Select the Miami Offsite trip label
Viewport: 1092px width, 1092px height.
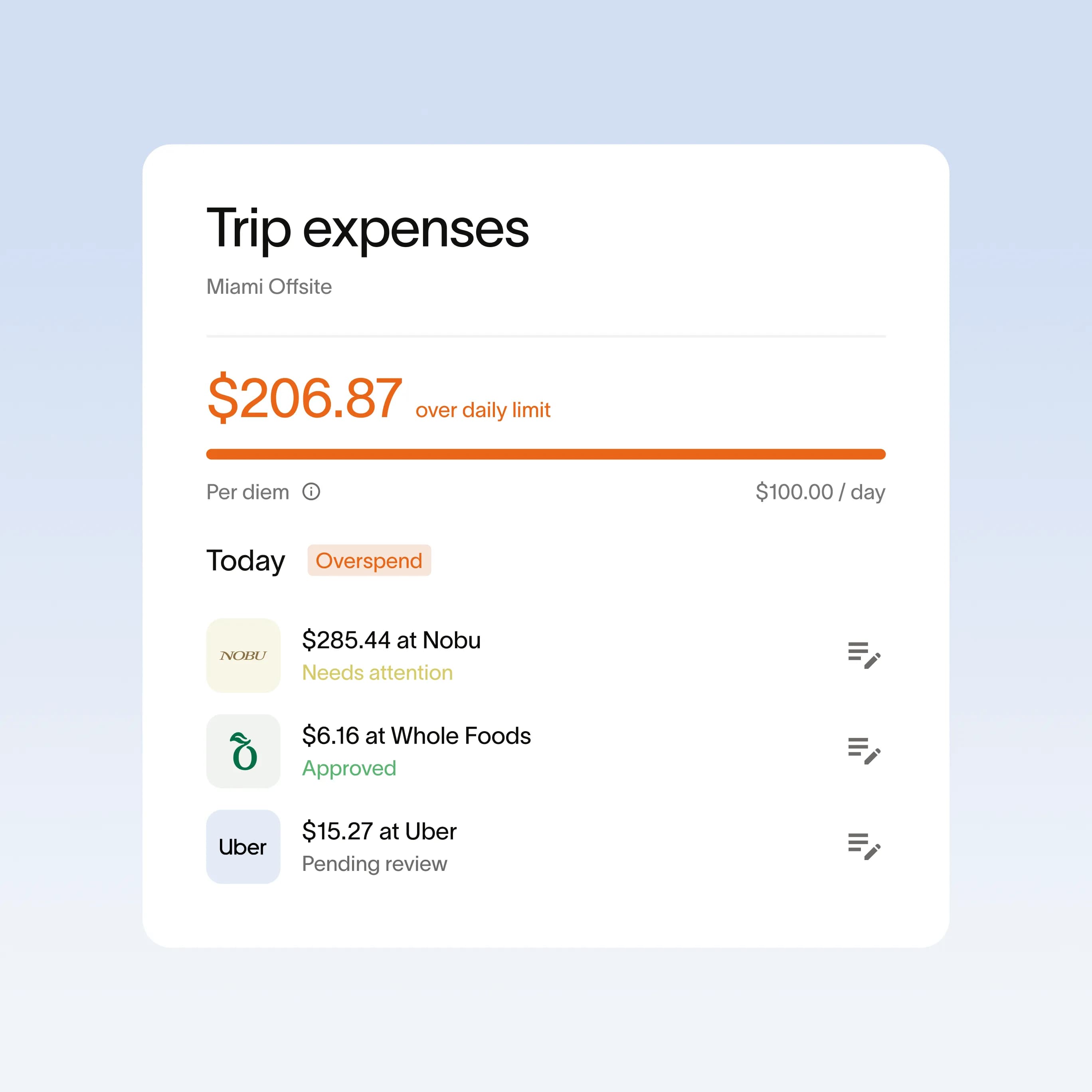[x=269, y=287]
